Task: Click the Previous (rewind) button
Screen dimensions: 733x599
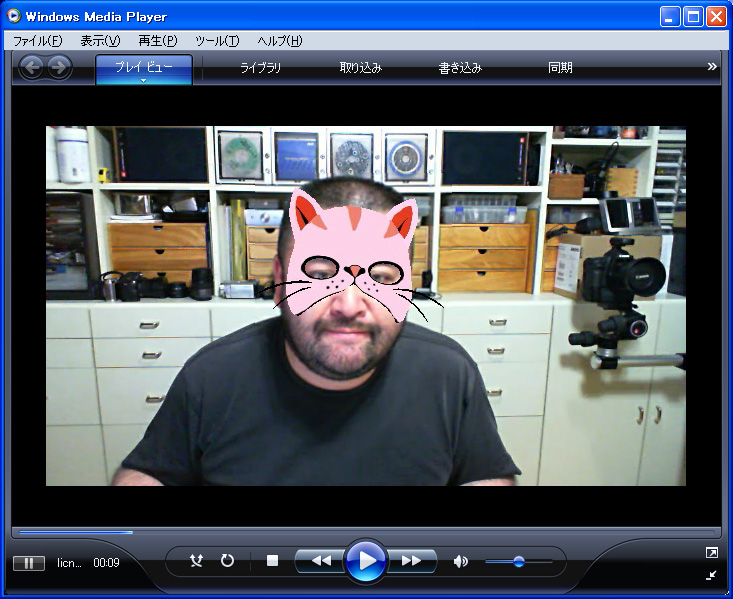Action: [321, 561]
